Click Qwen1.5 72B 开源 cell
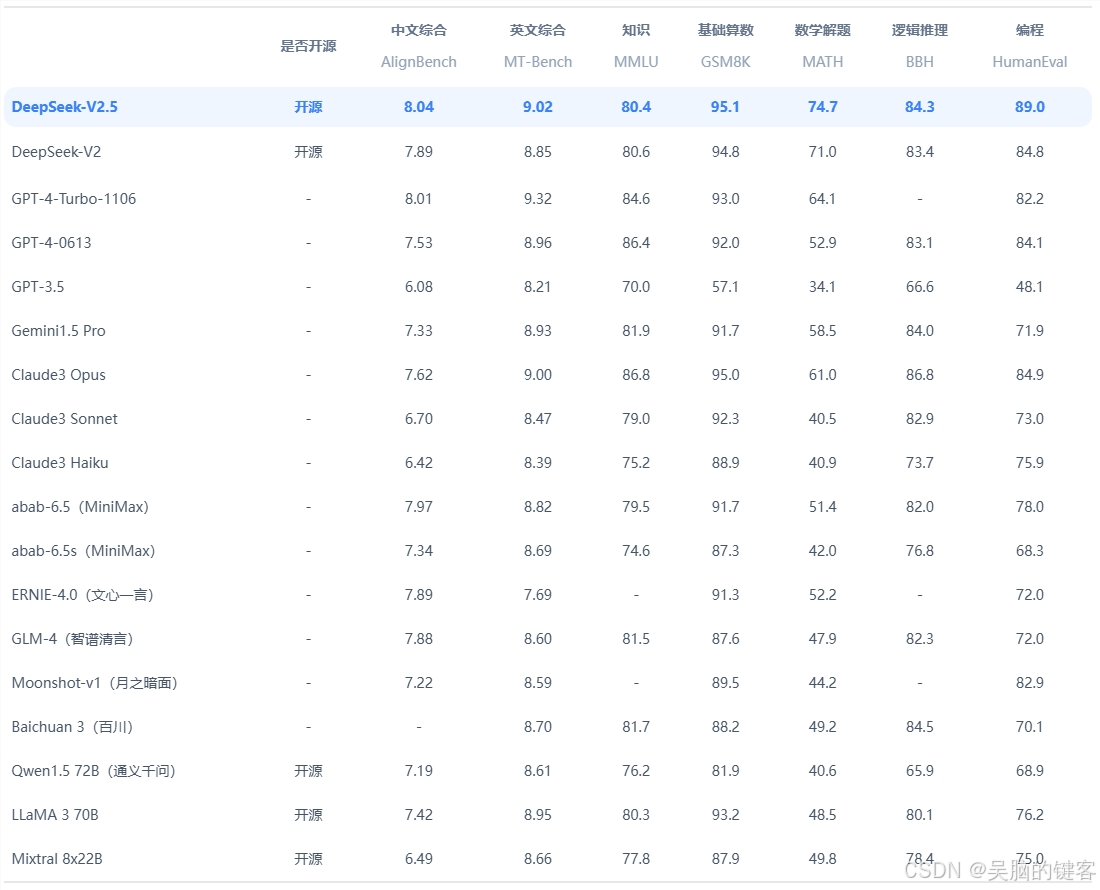1100x890 pixels. 308,771
